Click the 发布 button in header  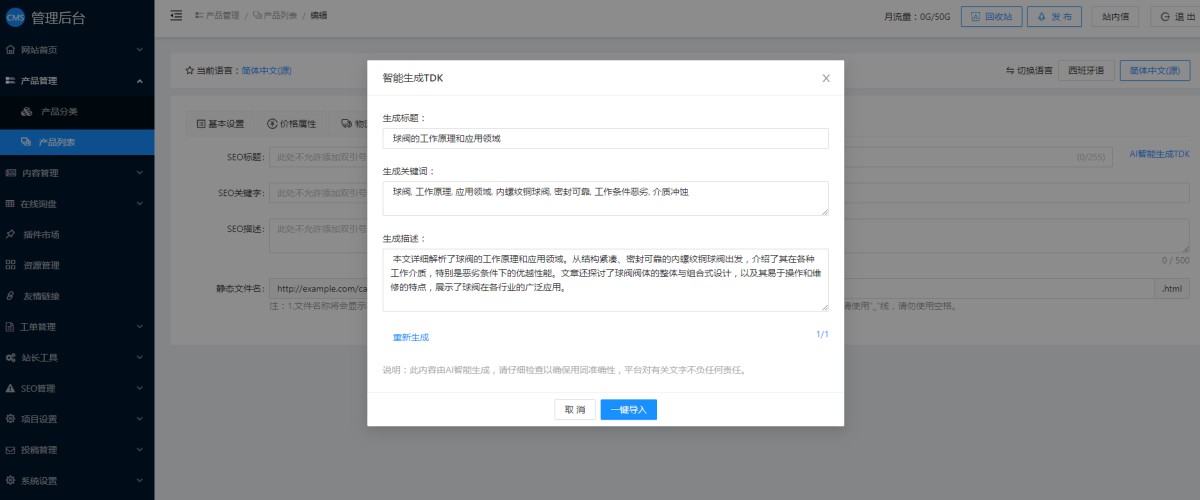1053,16
